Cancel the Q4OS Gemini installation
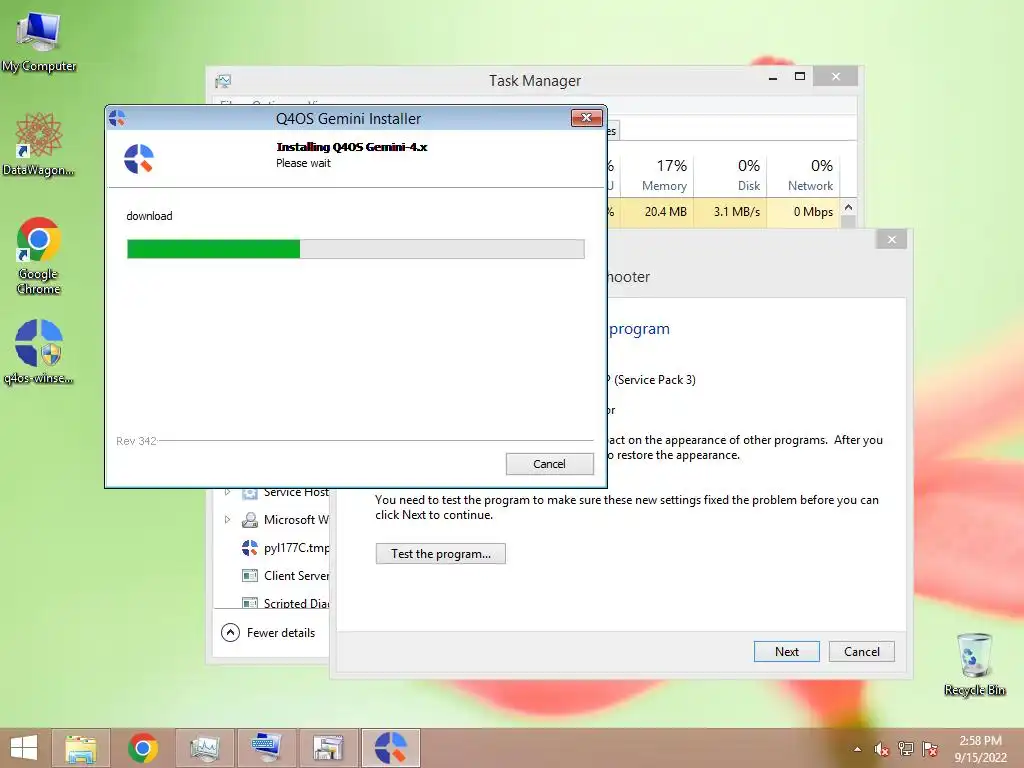Viewport: 1024px width, 768px height. pyautogui.click(x=549, y=464)
